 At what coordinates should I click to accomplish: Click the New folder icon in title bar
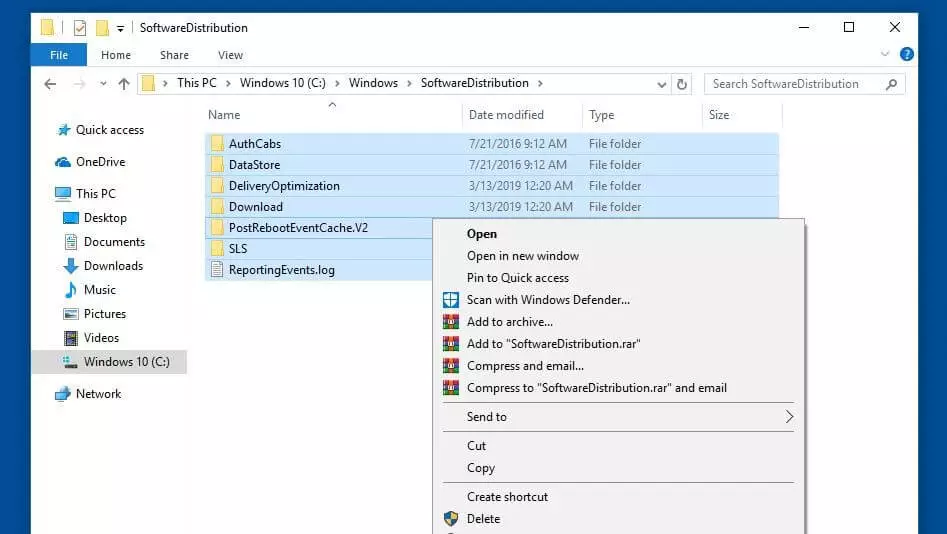point(102,28)
